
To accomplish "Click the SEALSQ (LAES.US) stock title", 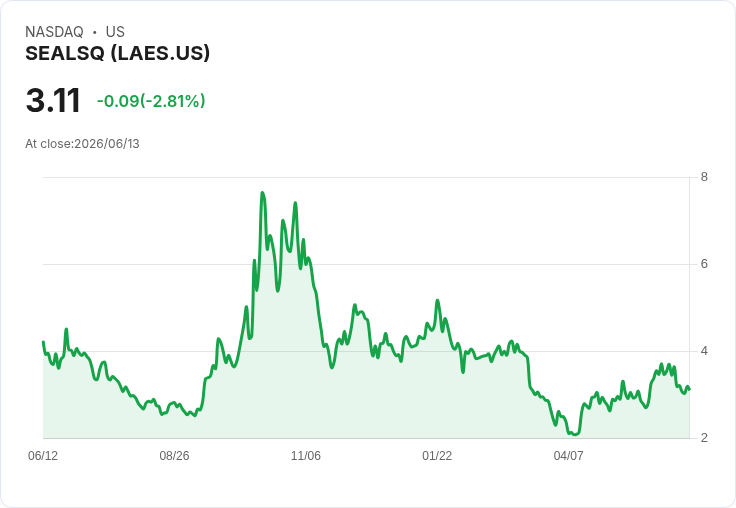I will [x=117, y=54].
